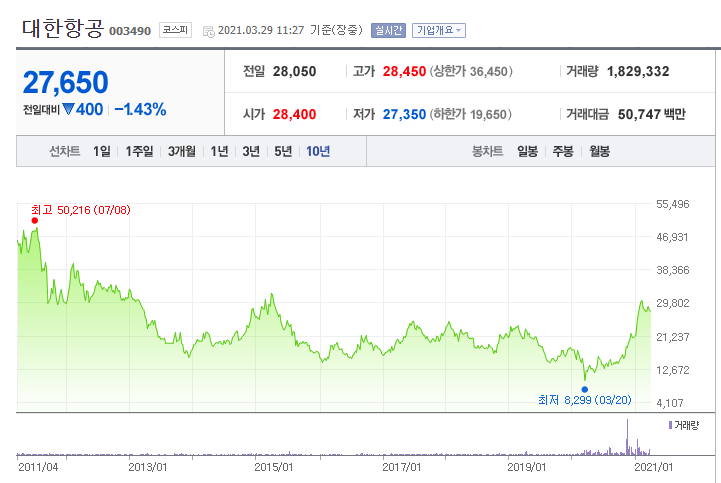Click the 2021/01 axis label
721x483 pixels.
(653, 467)
